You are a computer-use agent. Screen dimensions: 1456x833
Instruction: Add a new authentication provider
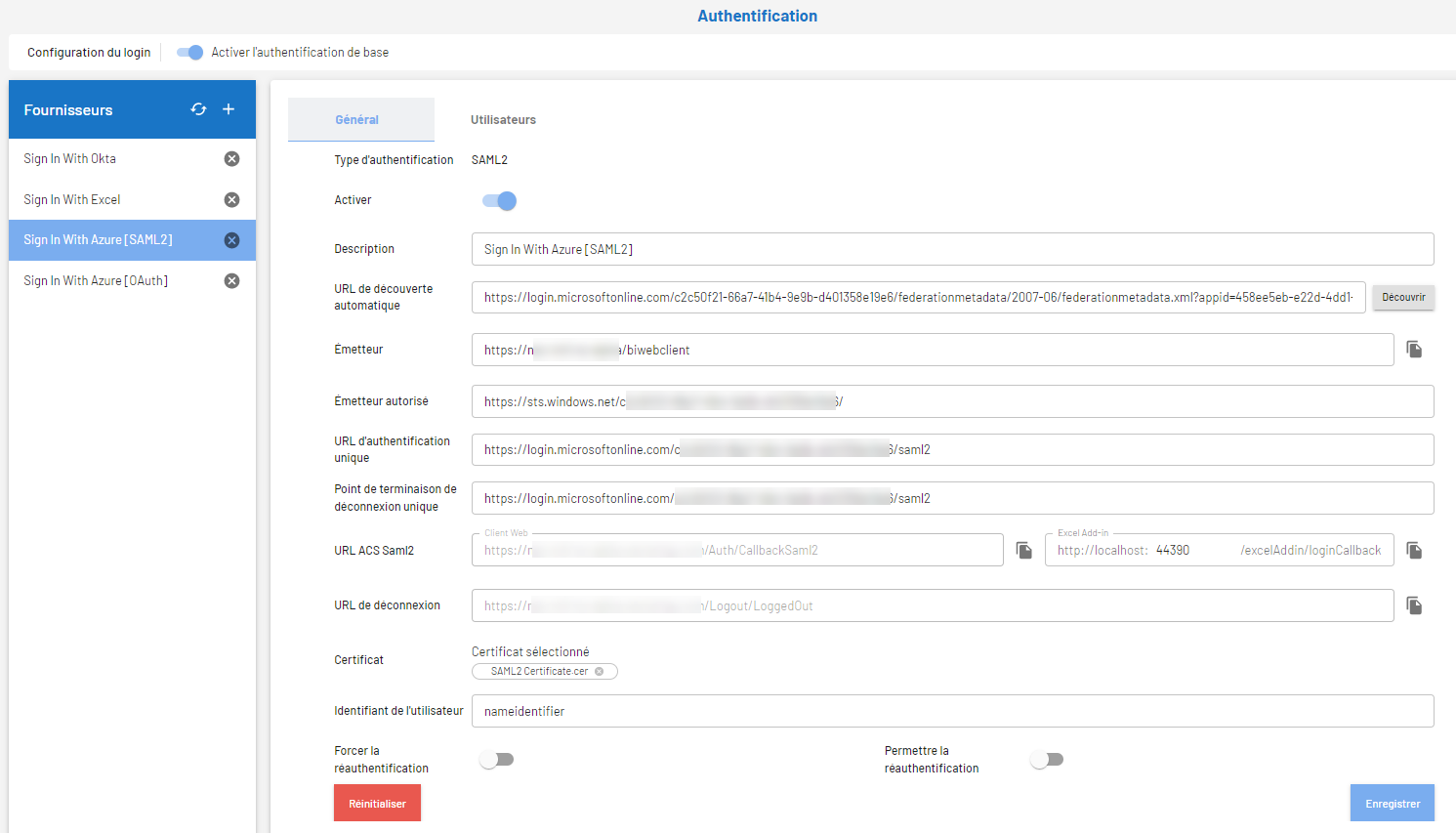click(229, 109)
